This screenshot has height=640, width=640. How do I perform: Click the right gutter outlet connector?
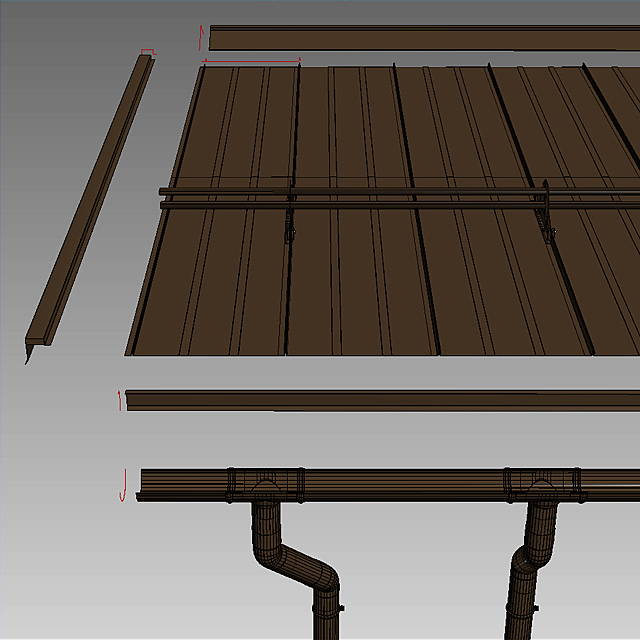click(542, 485)
